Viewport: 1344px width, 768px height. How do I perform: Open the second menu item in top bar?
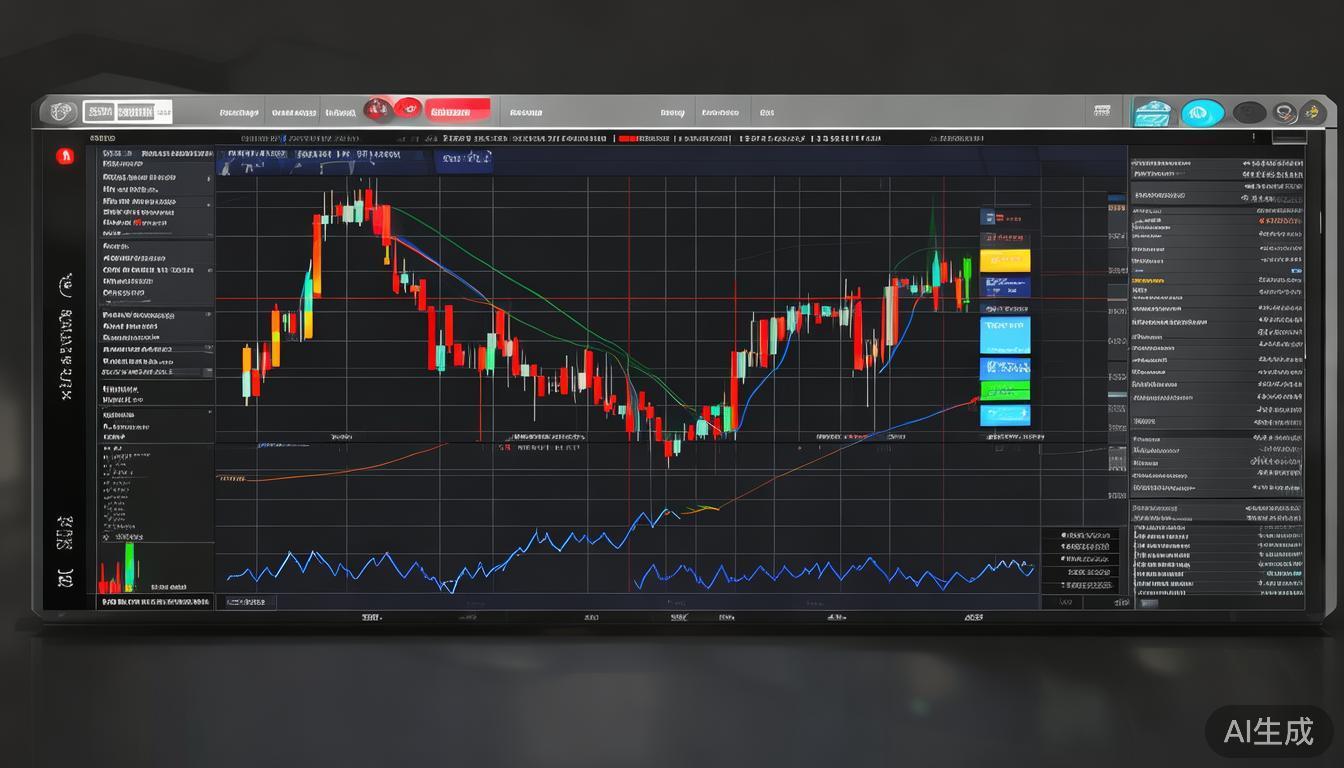pos(293,113)
